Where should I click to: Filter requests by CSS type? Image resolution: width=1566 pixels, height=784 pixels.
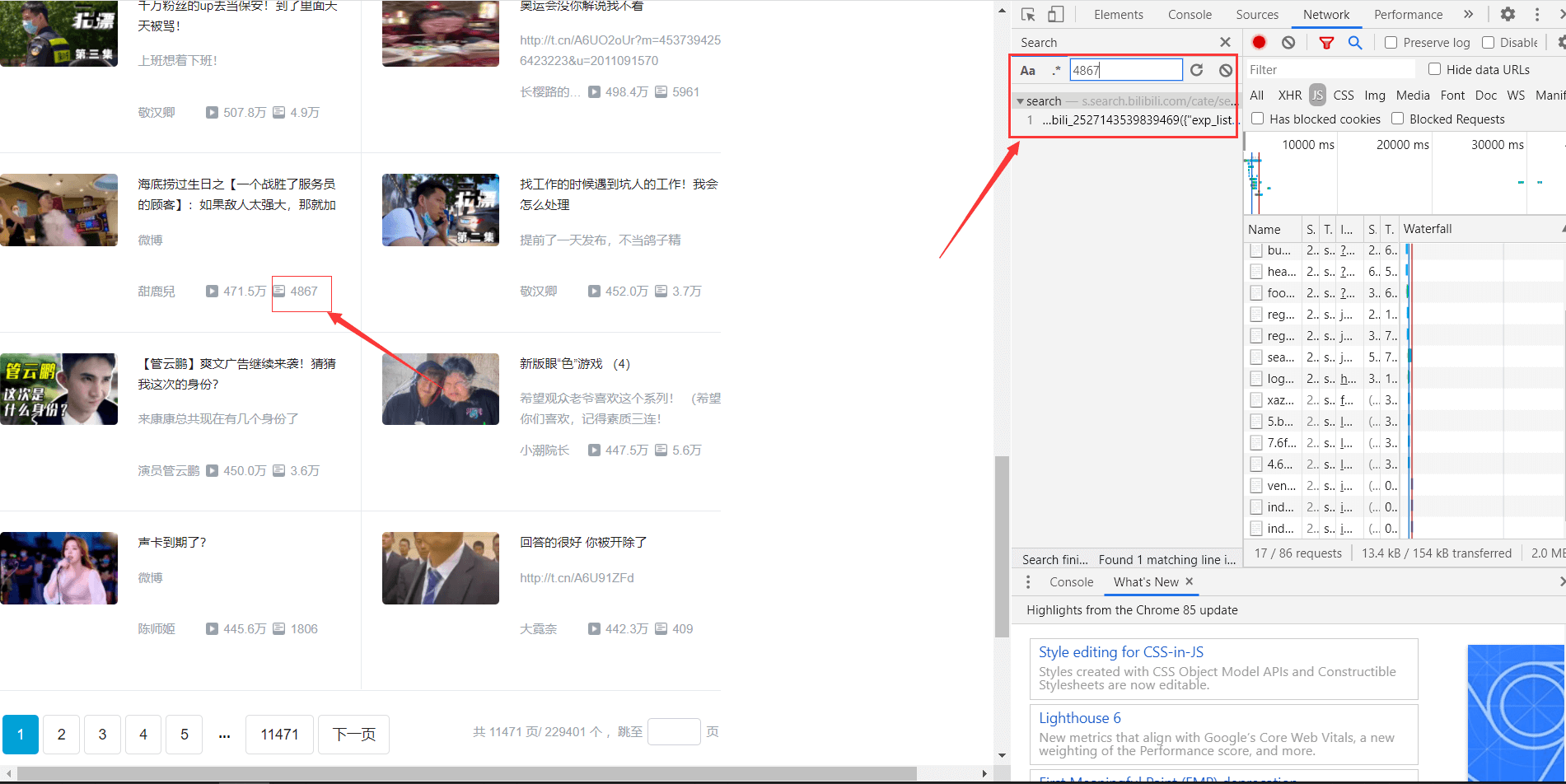1344,96
